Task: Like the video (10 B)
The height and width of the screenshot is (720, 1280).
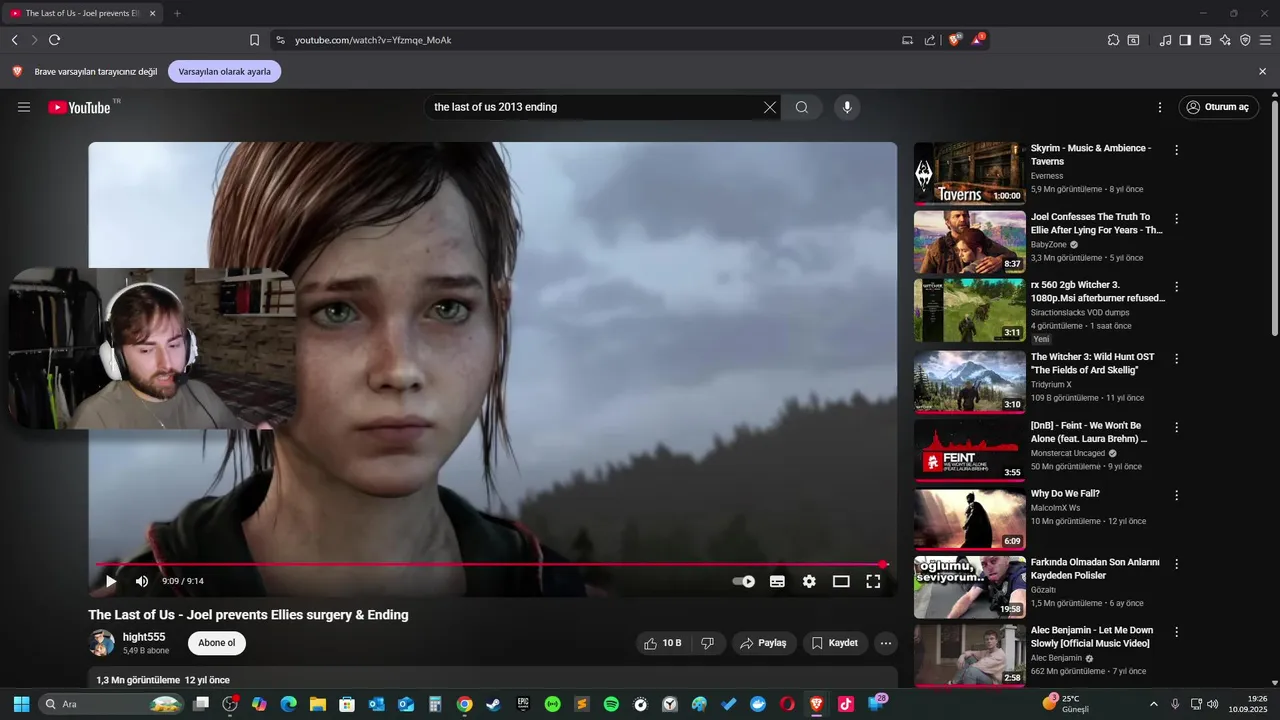Action: click(663, 643)
